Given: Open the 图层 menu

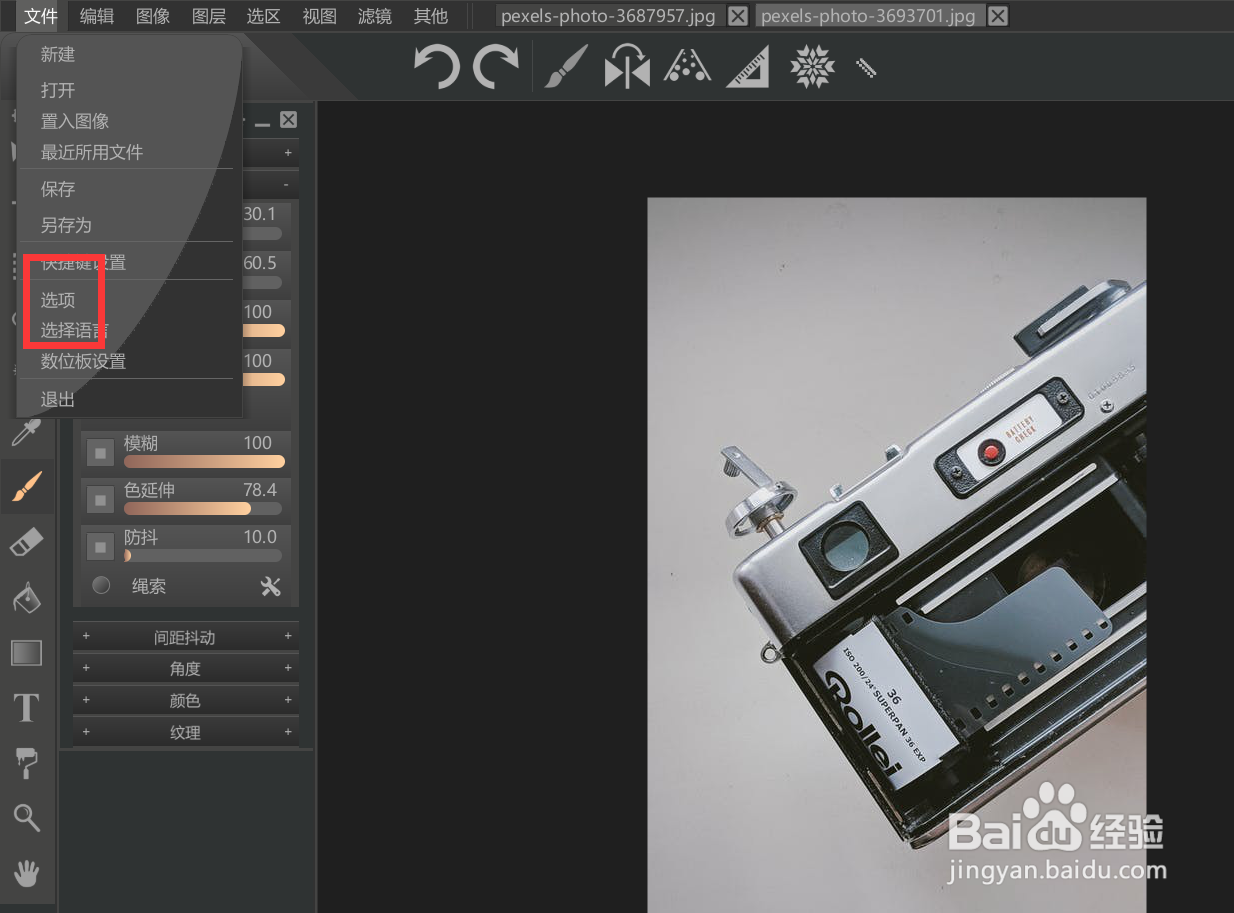Looking at the screenshot, I should (209, 16).
